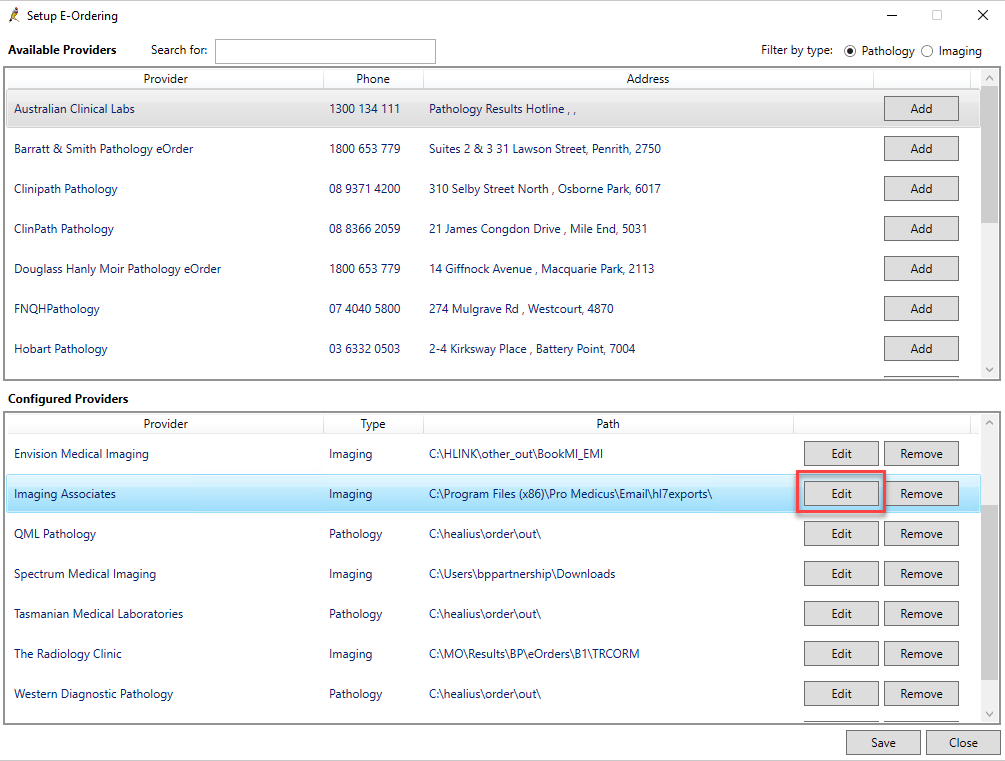Sort available providers by Address header
This screenshot has width=1005, height=761.
click(647, 79)
